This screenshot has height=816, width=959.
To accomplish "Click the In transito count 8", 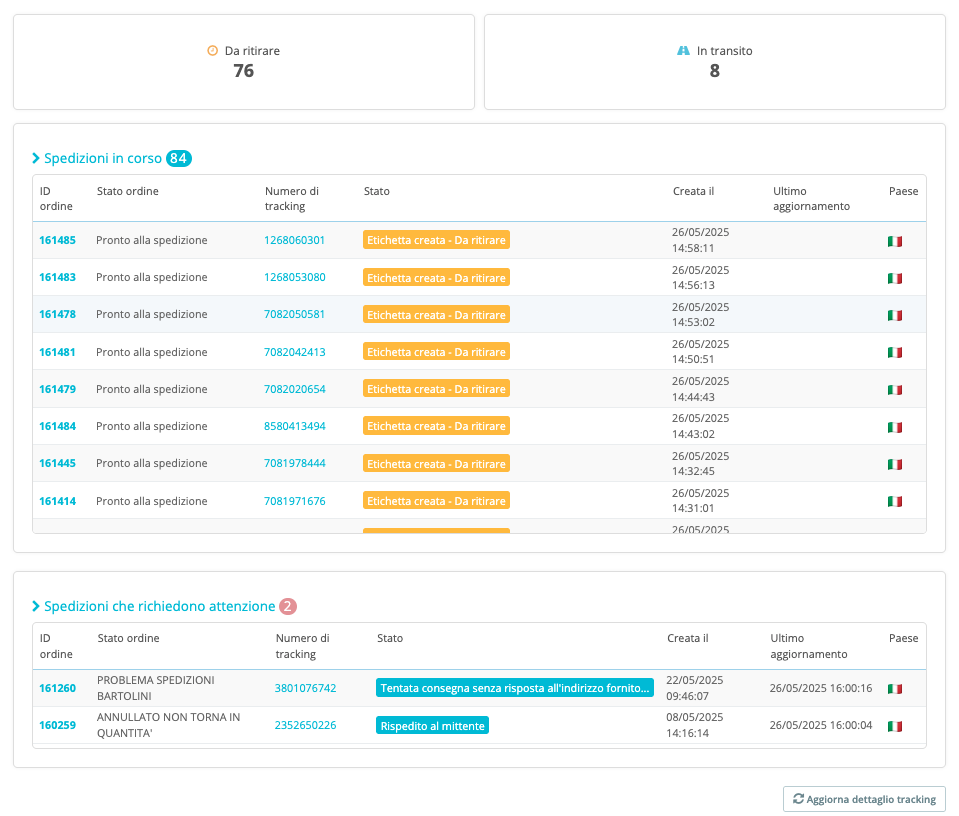I will coord(714,71).
